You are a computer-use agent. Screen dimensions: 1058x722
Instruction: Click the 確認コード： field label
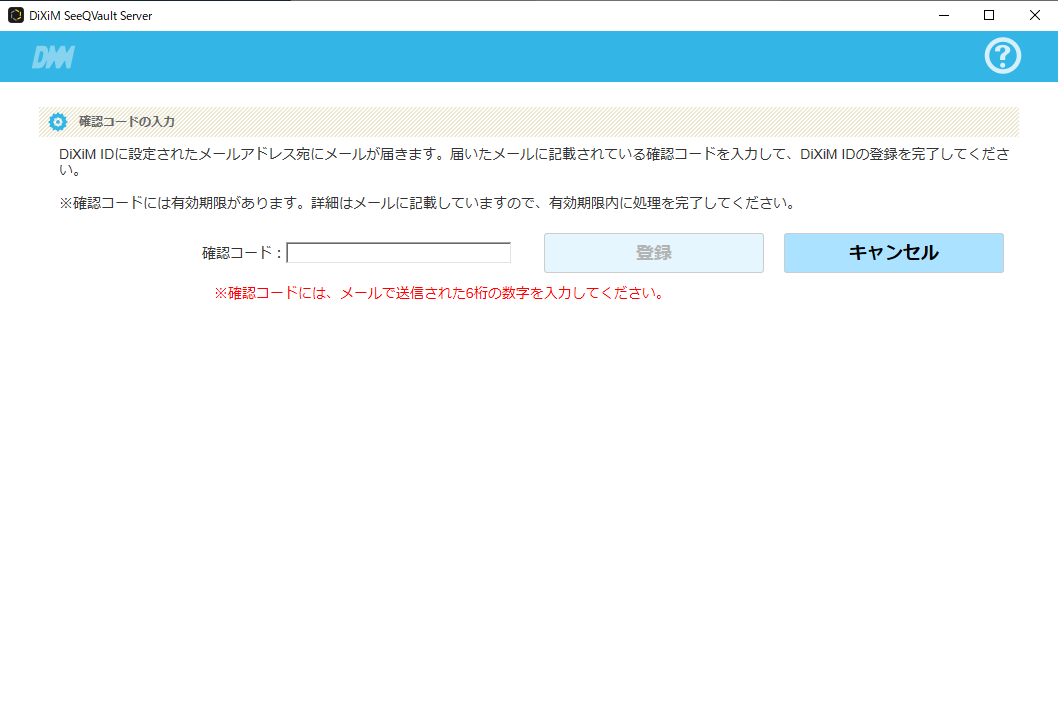(x=242, y=253)
